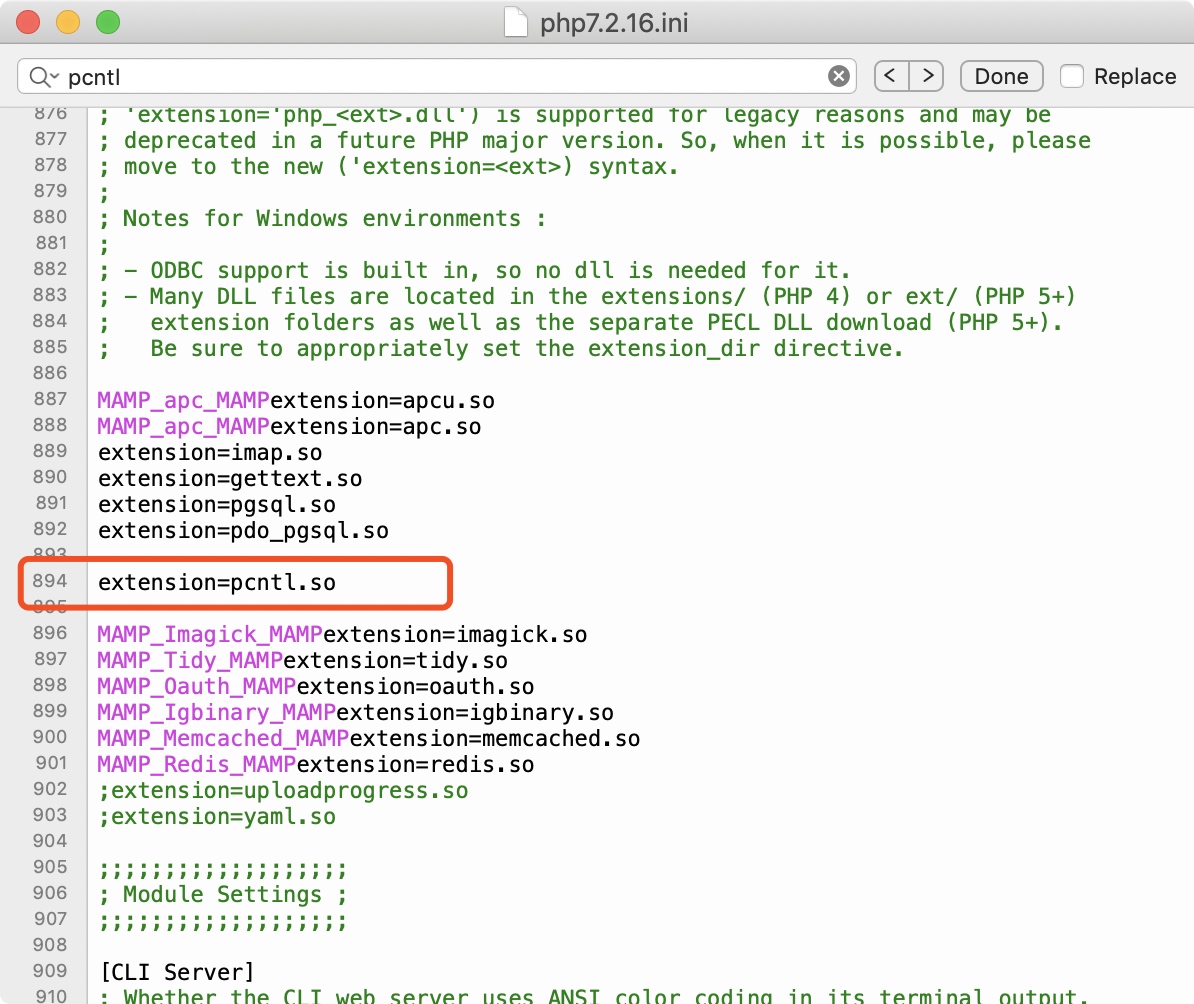Zoom the window with the green button
This screenshot has width=1194, height=1004.
[x=107, y=22]
